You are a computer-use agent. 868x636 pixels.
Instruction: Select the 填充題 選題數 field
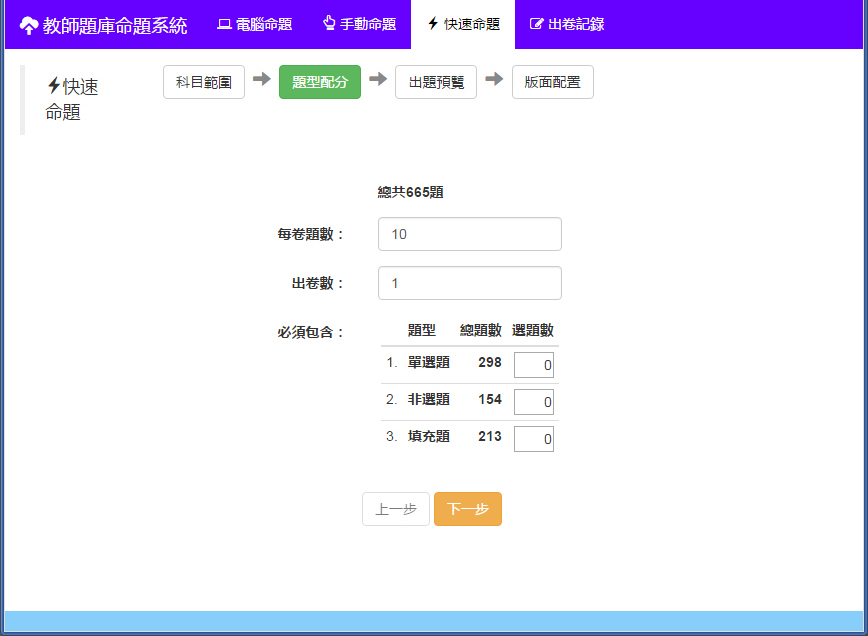[533, 438]
